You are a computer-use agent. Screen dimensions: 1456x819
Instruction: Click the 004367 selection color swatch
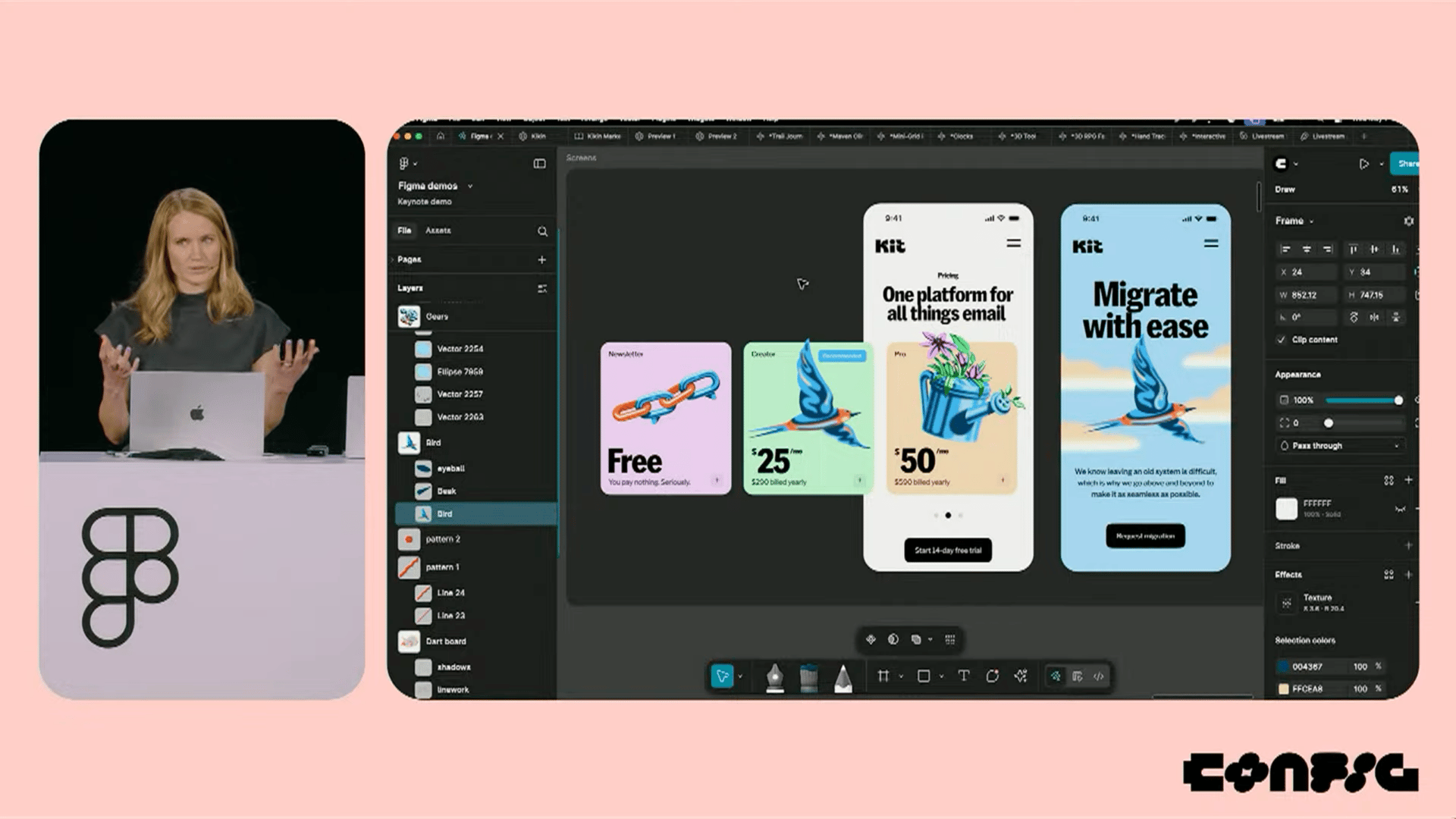click(1283, 667)
